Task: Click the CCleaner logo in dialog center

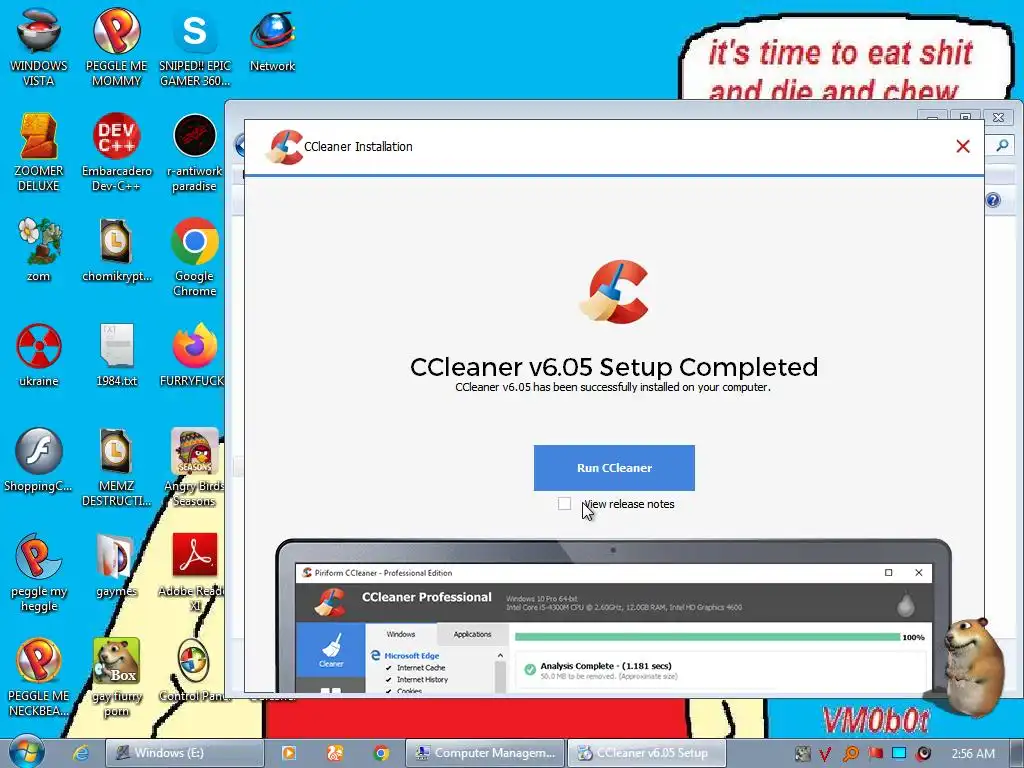Action: (614, 291)
